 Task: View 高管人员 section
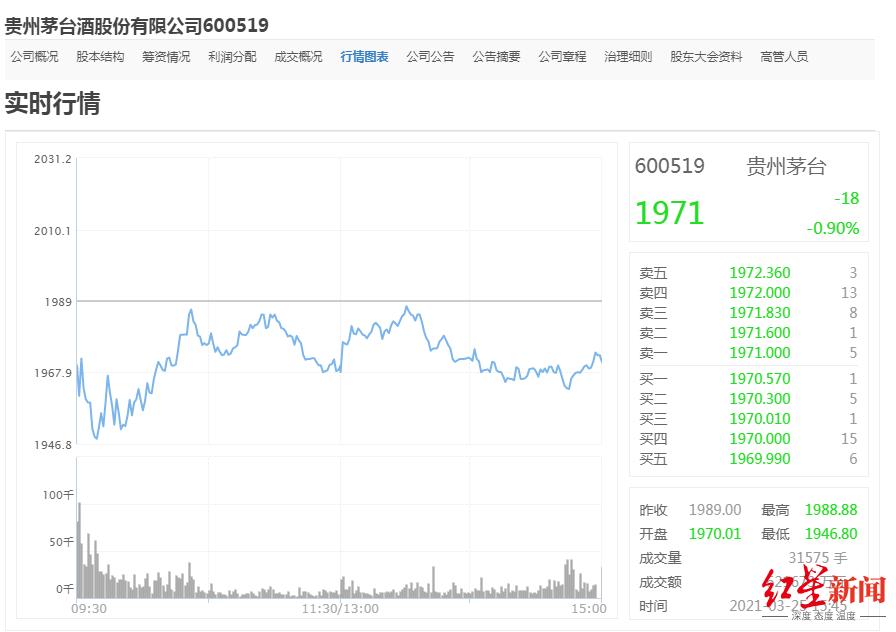[784, 57]
